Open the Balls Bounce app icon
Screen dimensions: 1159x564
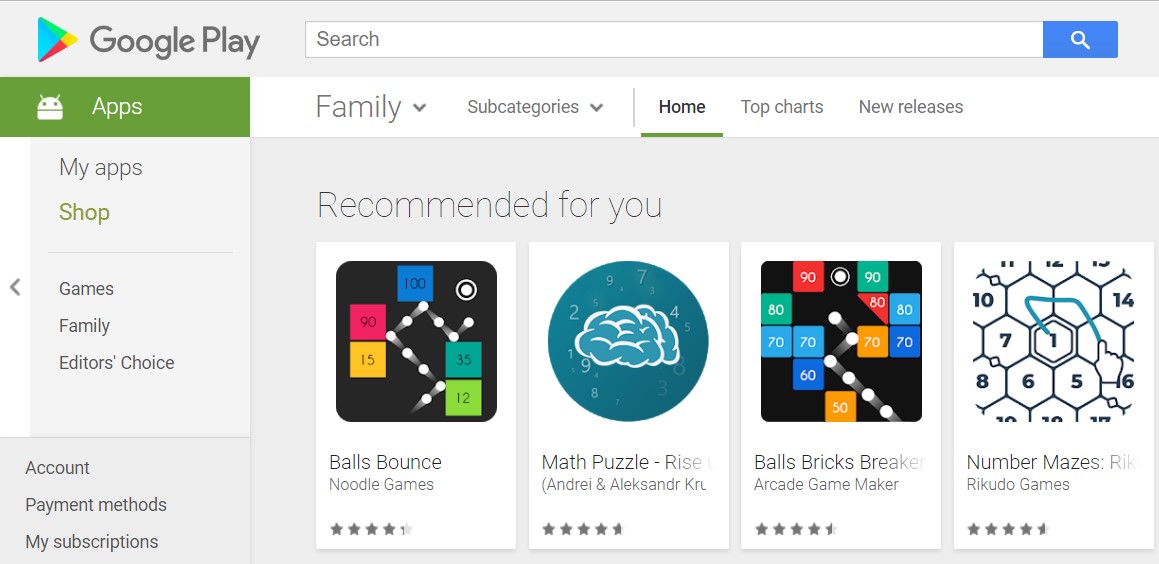(416, 342)
